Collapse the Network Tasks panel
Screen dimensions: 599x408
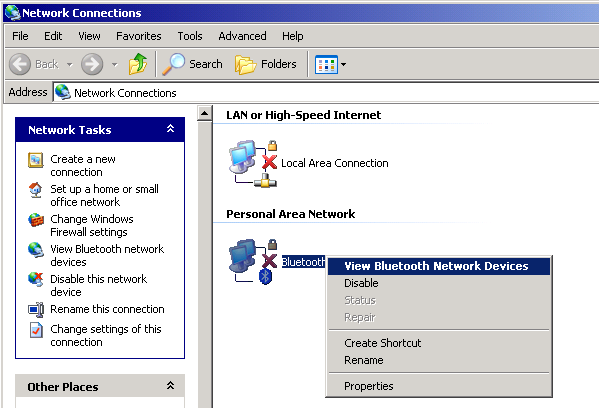tap(170, 129)
